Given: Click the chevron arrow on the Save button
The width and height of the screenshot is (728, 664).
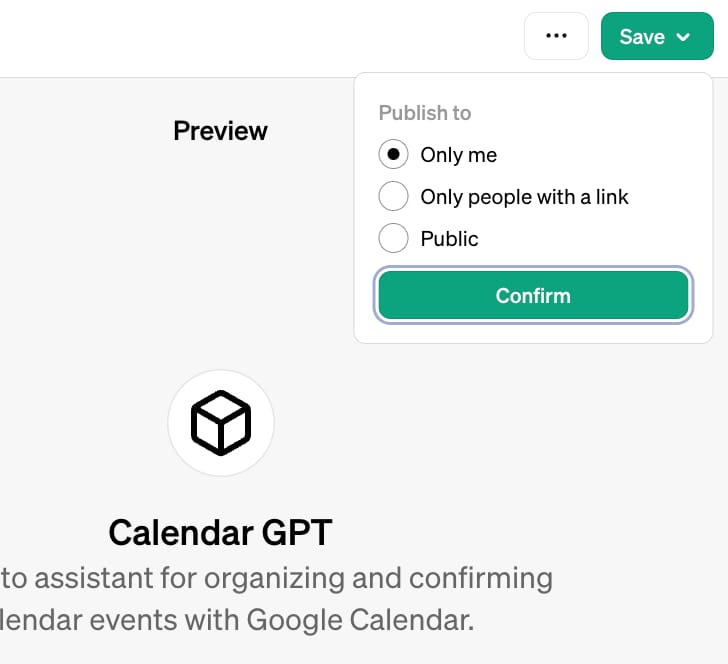Looking at the screenshot, I should tap(684, 37).
